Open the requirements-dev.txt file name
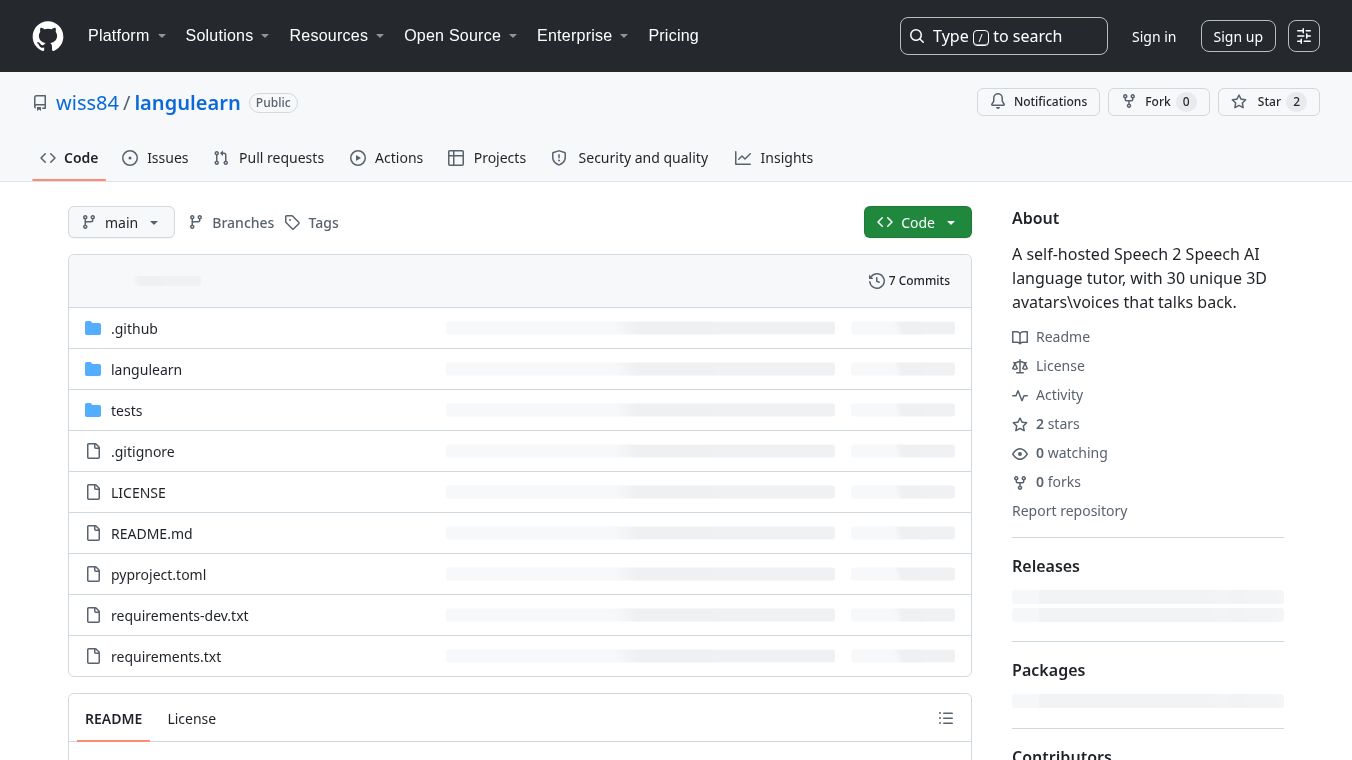This screenshot has height=760, width=1352. coord(179,616)
